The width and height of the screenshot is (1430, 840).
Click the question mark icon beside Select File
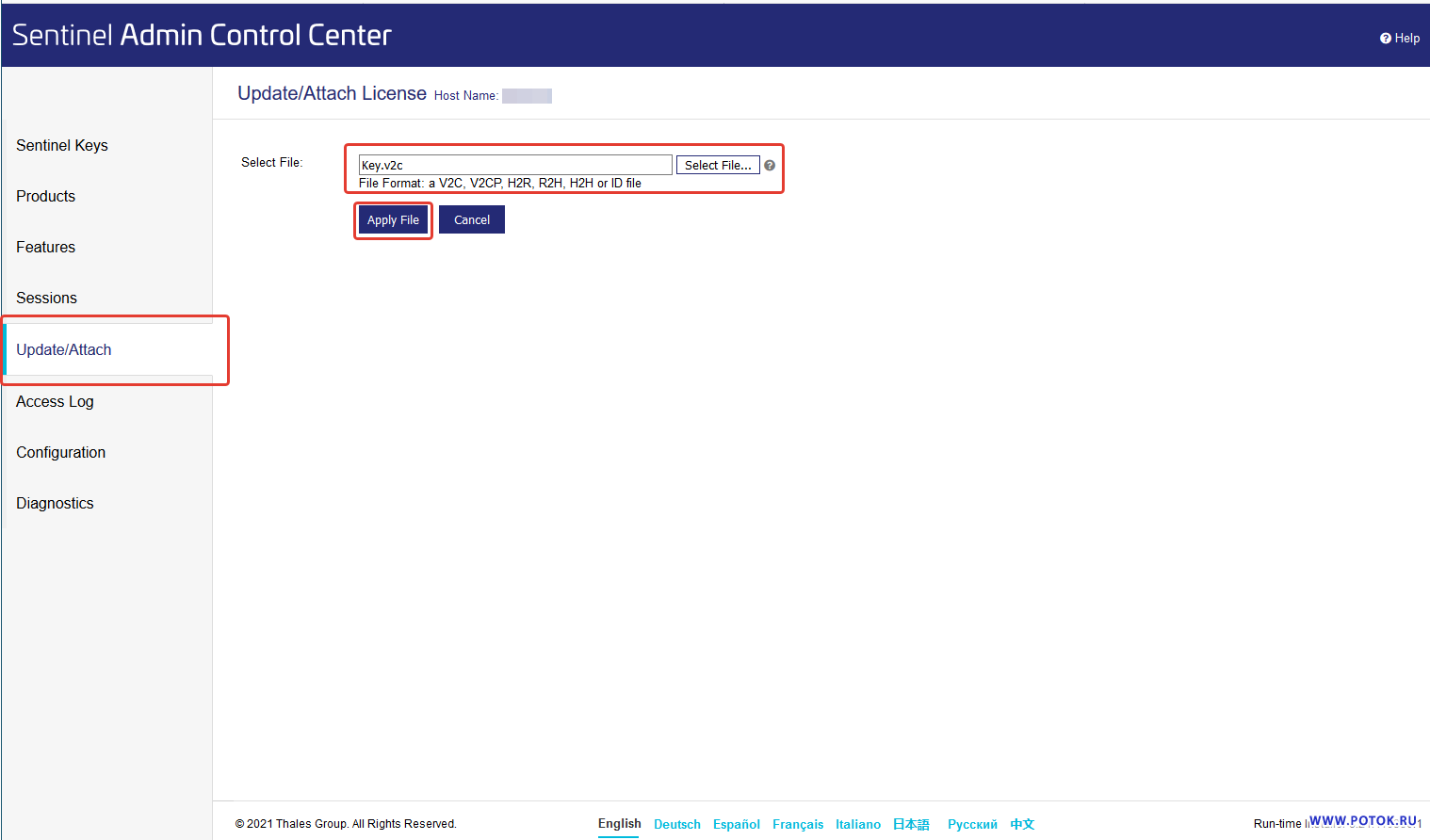(x=770, y=165)
